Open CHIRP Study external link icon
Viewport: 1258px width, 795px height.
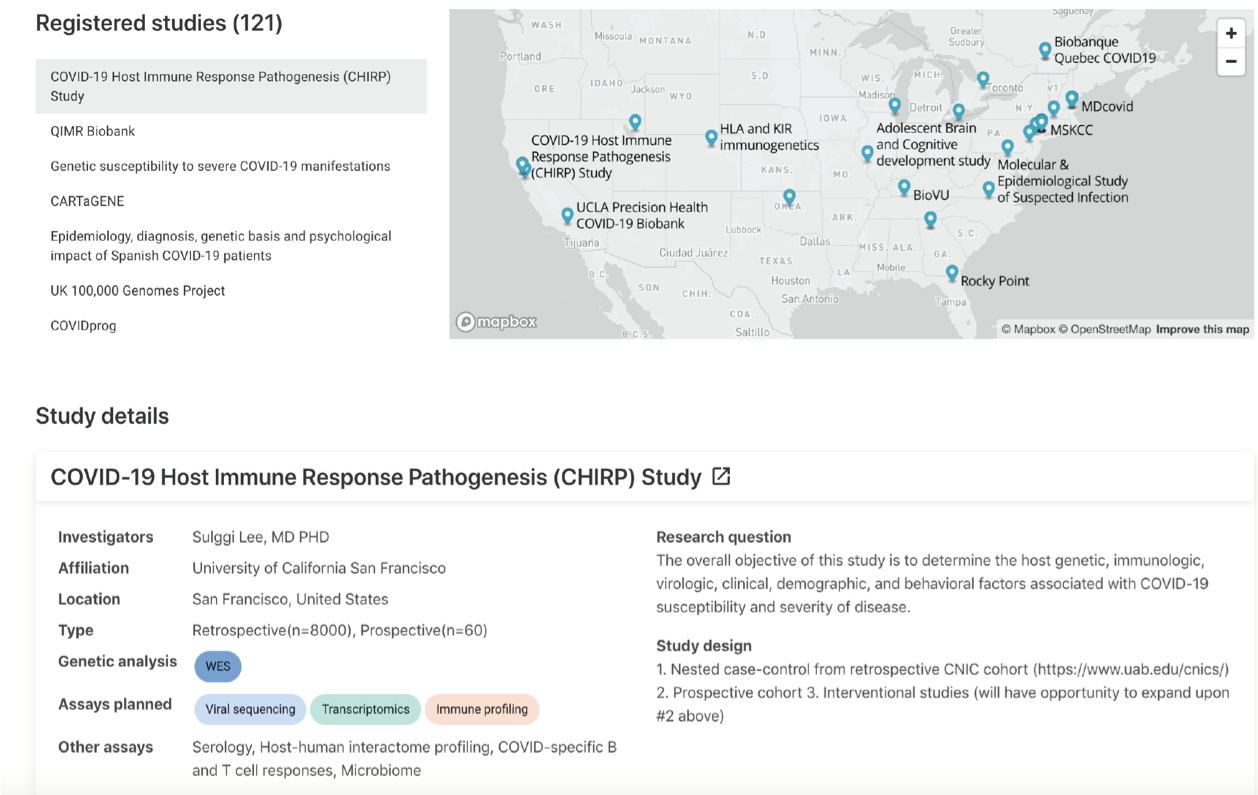pos(721,477)
